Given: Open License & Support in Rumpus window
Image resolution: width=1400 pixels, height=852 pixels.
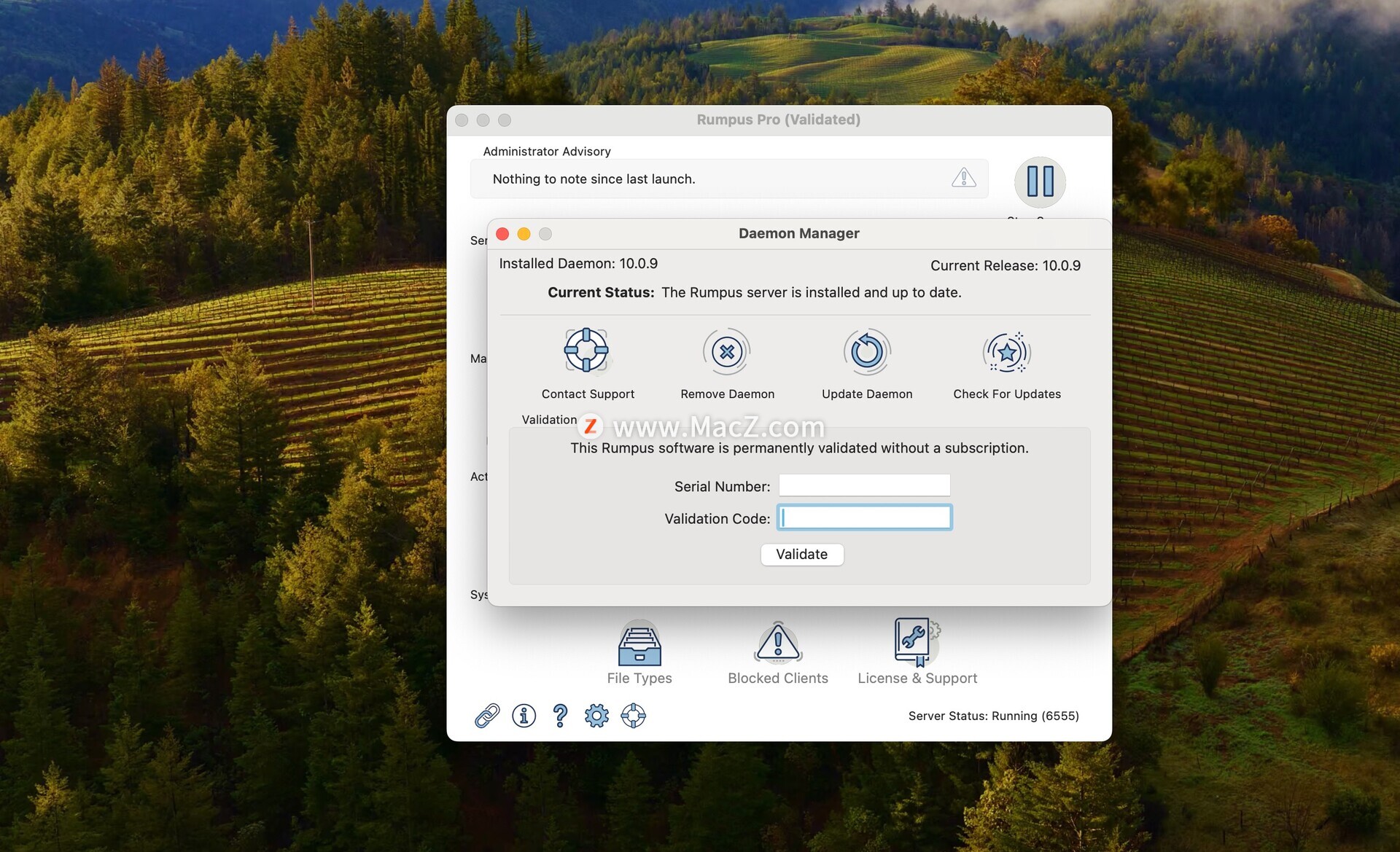Looking at the screenshot, I should pyautogui.click(x=917, y=652).
